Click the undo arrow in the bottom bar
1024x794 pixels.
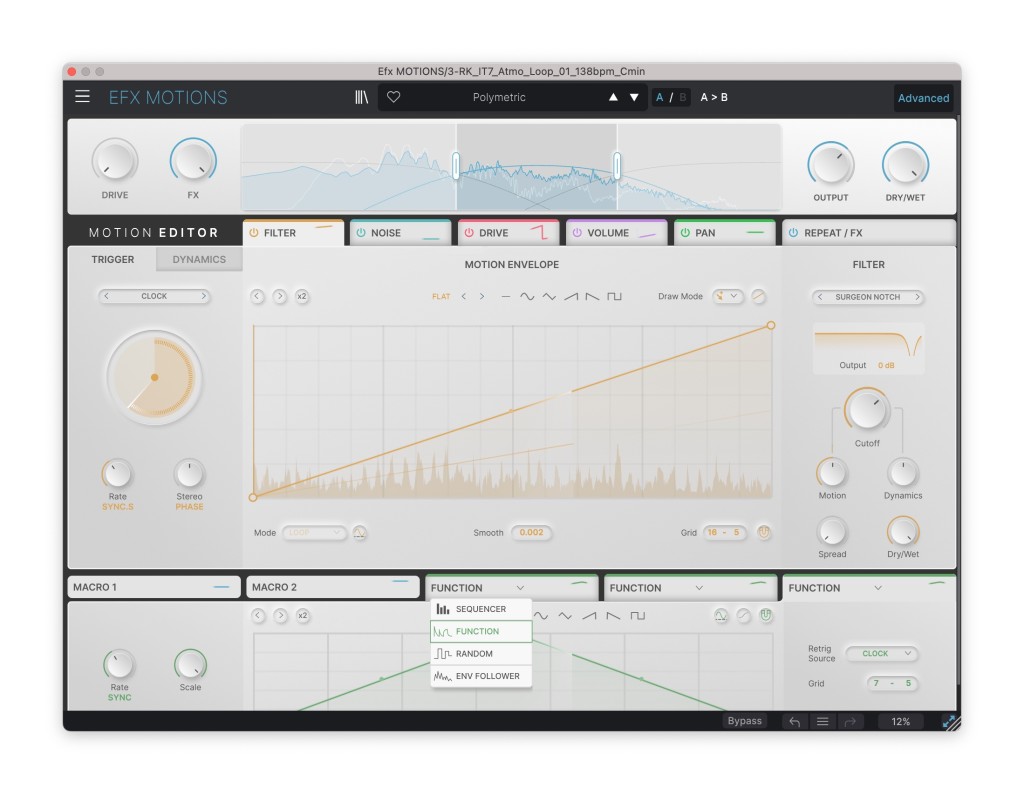coord(794,721)
